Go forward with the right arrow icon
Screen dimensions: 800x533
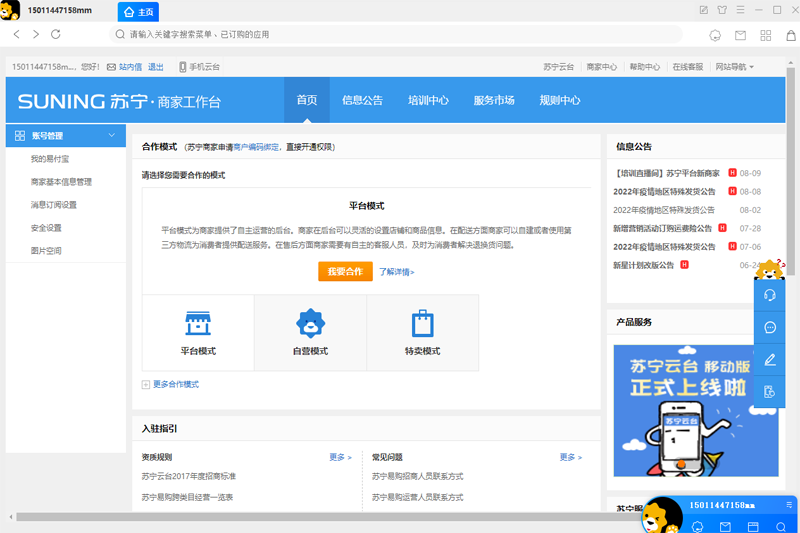coord(36,34)
